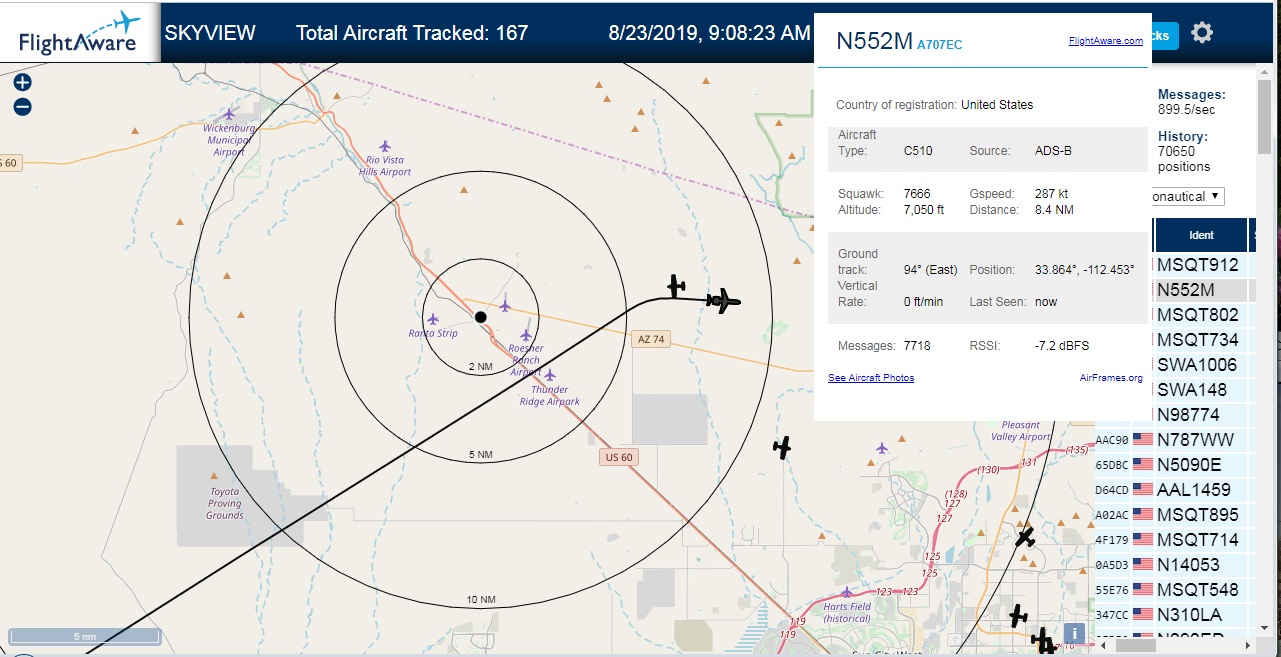Click the N552M popup title
This screenshot has height=657, width=1281.
coord(875,41)
